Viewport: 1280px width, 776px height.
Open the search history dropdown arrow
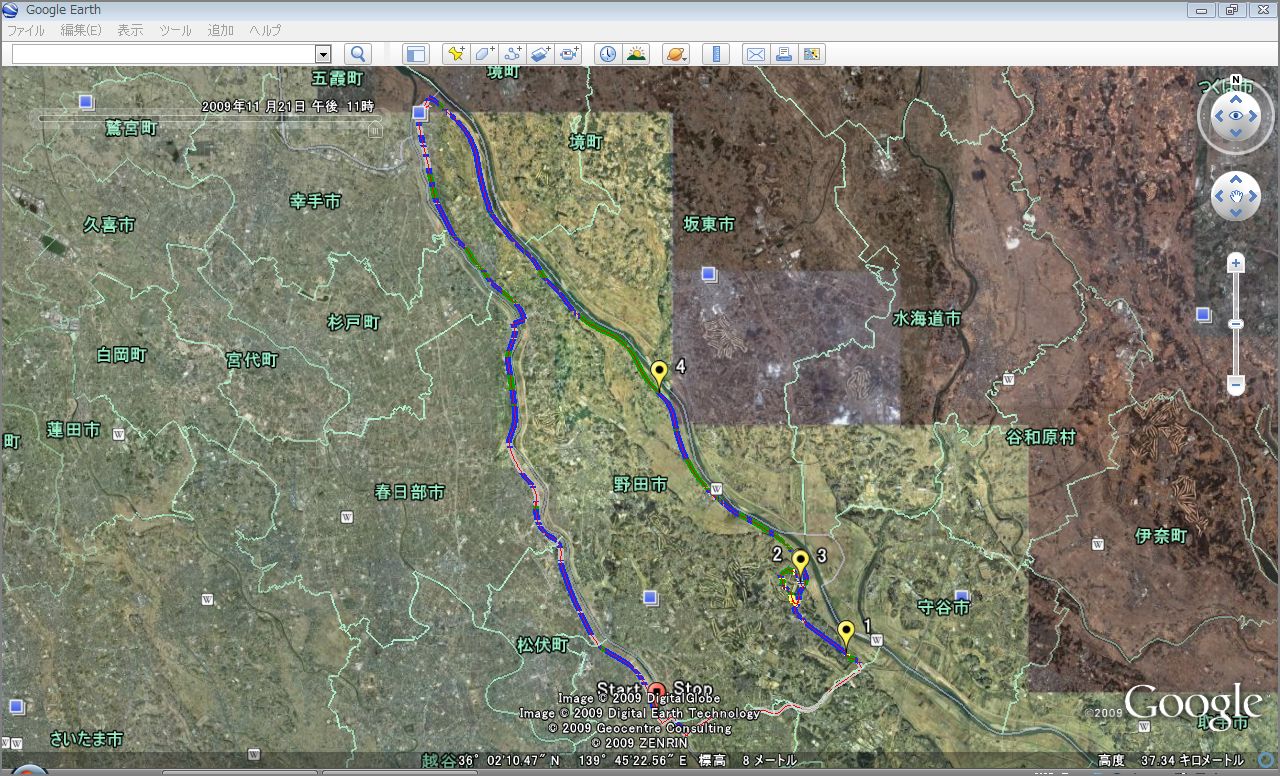pos(323,54)
